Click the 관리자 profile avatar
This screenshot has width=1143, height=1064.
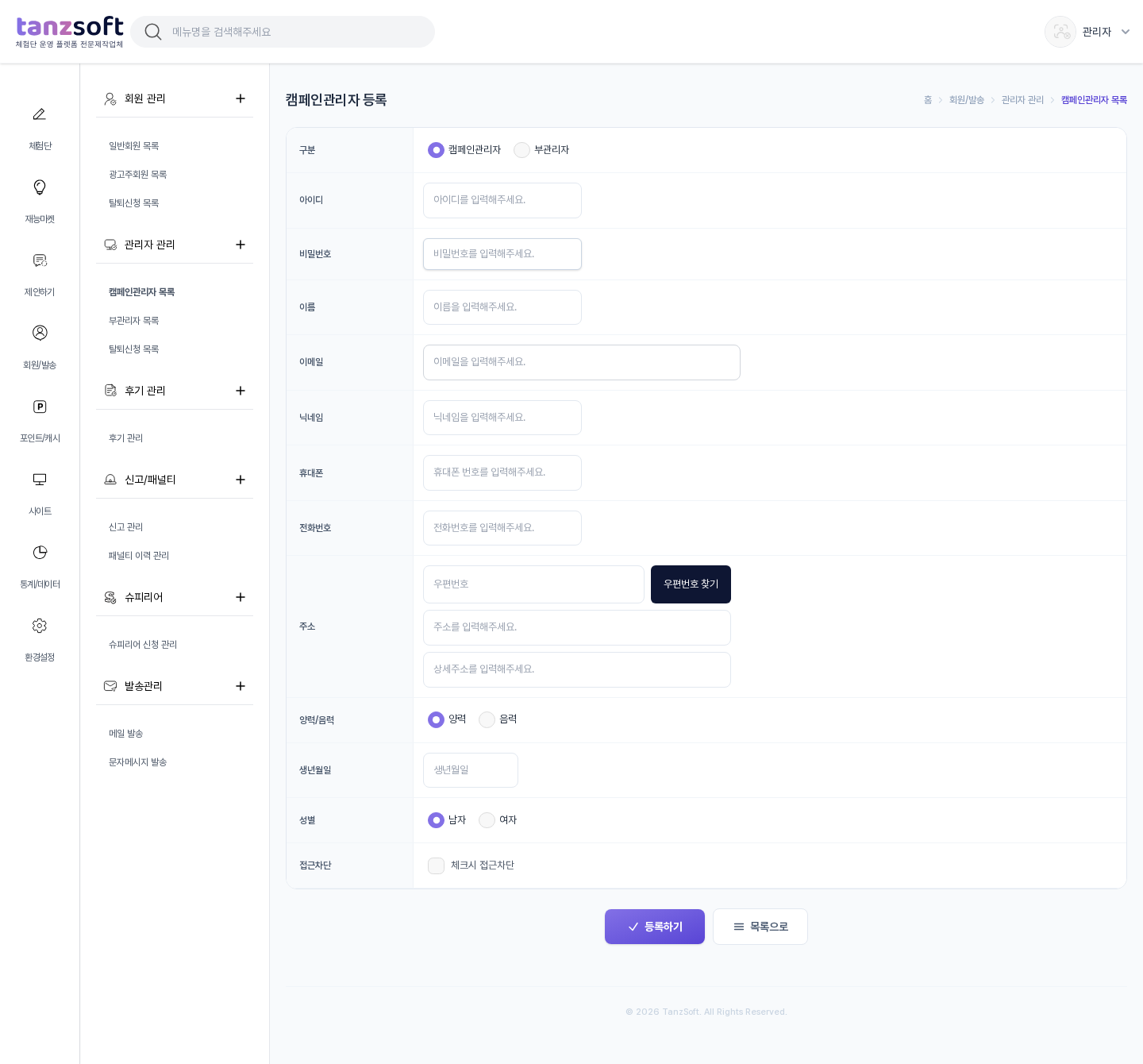(1060, 32)
